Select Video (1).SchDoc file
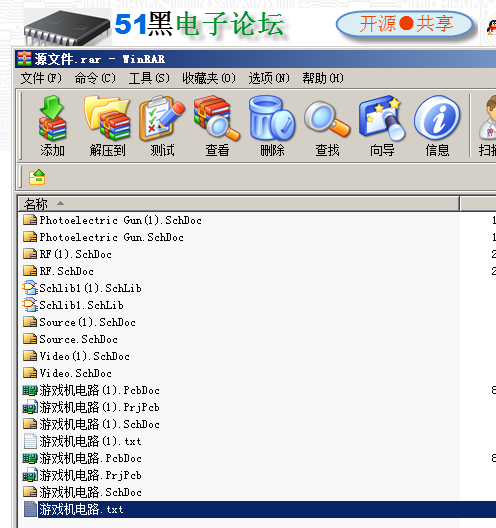 click(85, 356)
